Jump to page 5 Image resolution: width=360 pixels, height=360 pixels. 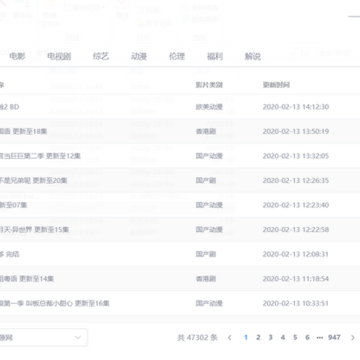coord(295,338)
